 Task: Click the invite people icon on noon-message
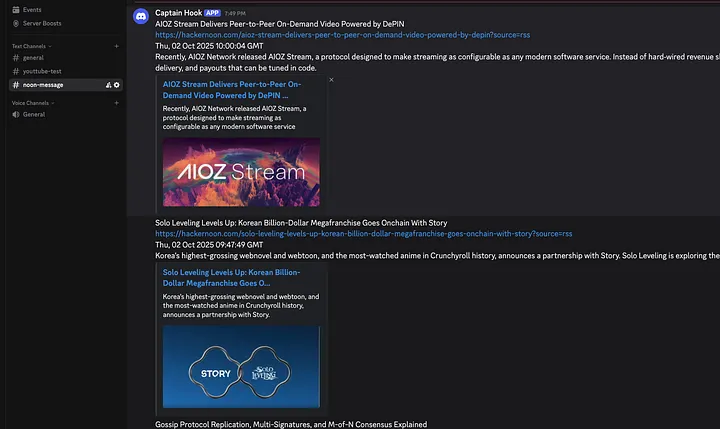pyautogui.click(x=108, y=85)
